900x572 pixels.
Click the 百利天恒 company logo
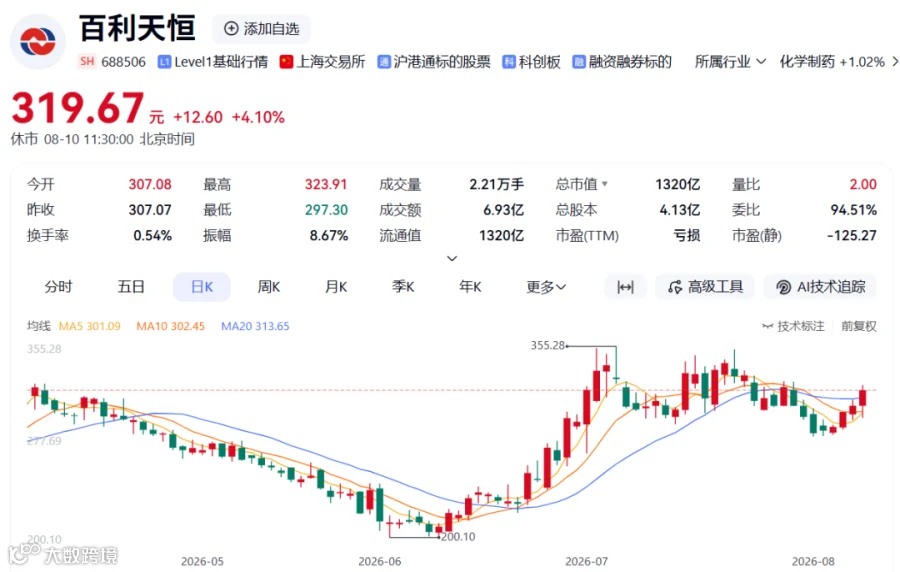[38, 41]
